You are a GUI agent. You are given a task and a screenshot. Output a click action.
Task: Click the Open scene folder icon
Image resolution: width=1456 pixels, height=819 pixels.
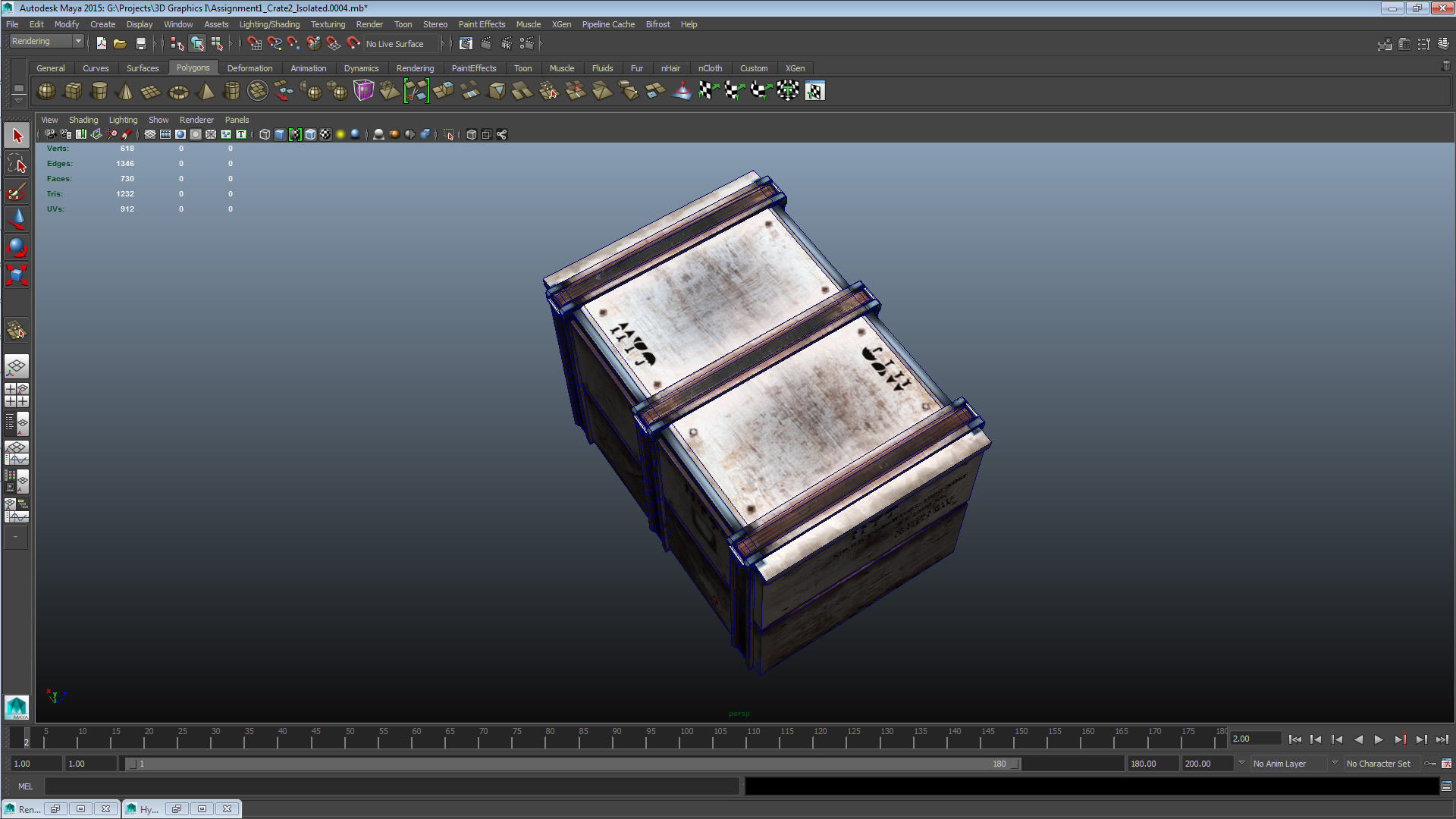pyautogui.click(x=120, y=44)
